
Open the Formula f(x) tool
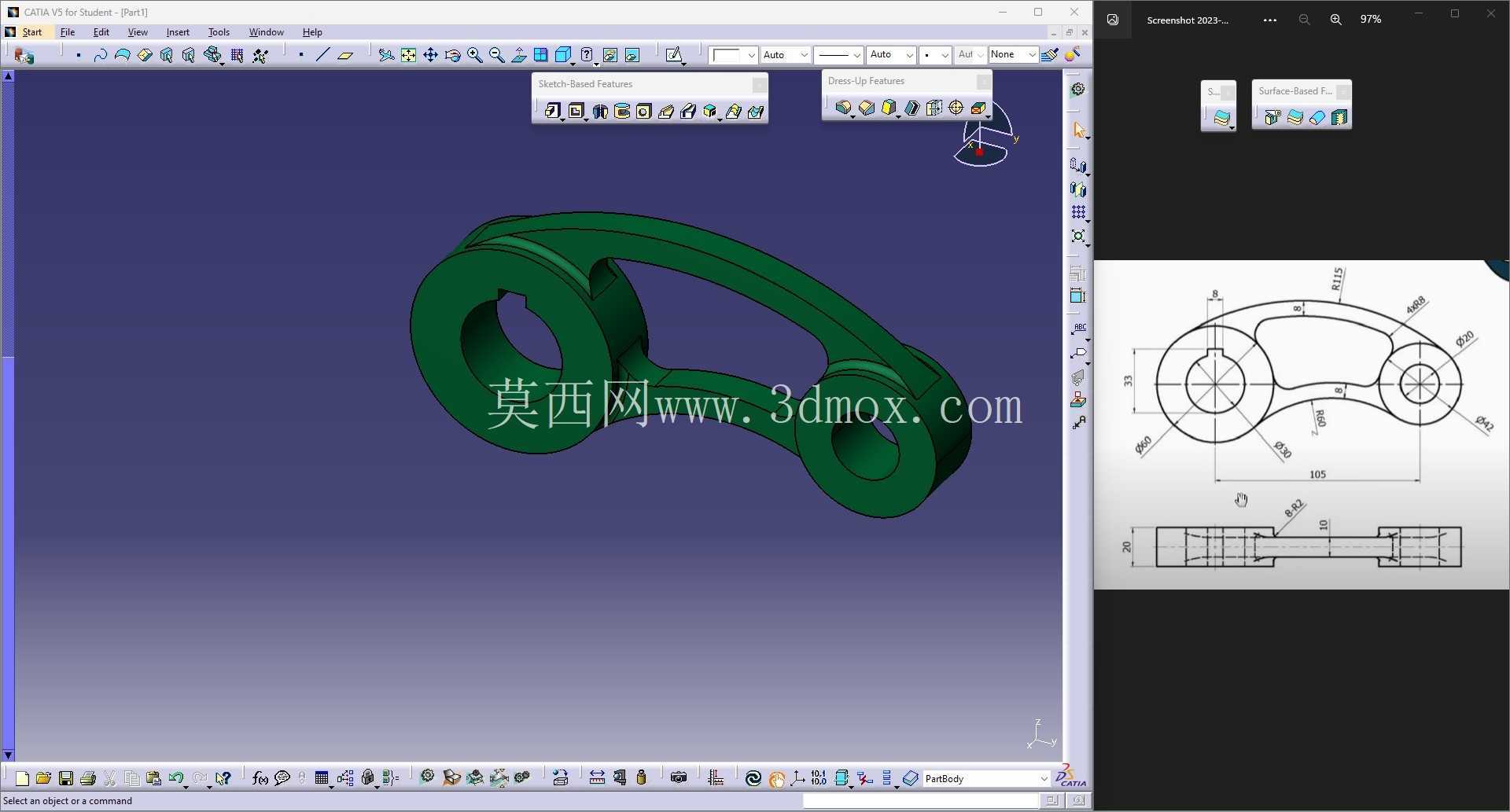point(260,778)
